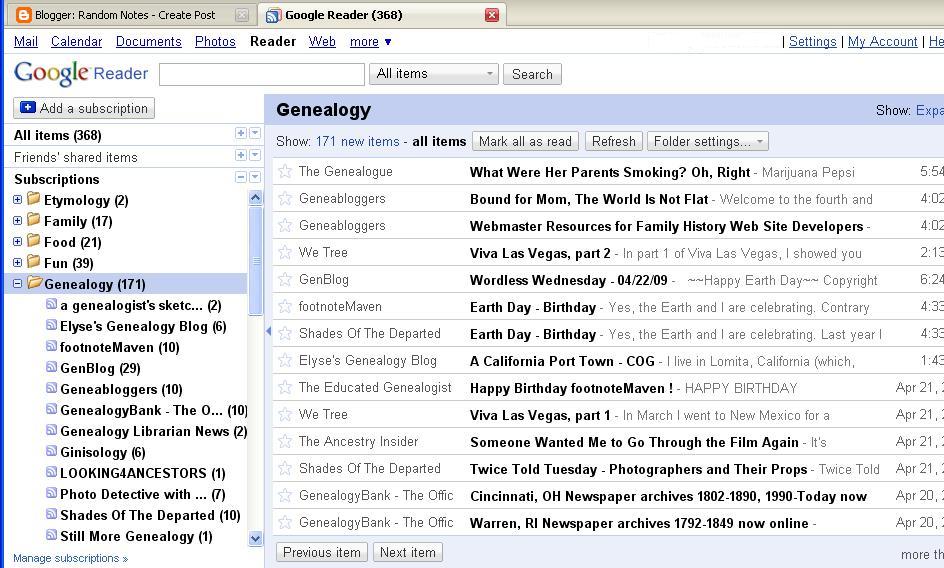944x568 pixels.
Task: Go to the Previous item
Action: tap(321, 552)
